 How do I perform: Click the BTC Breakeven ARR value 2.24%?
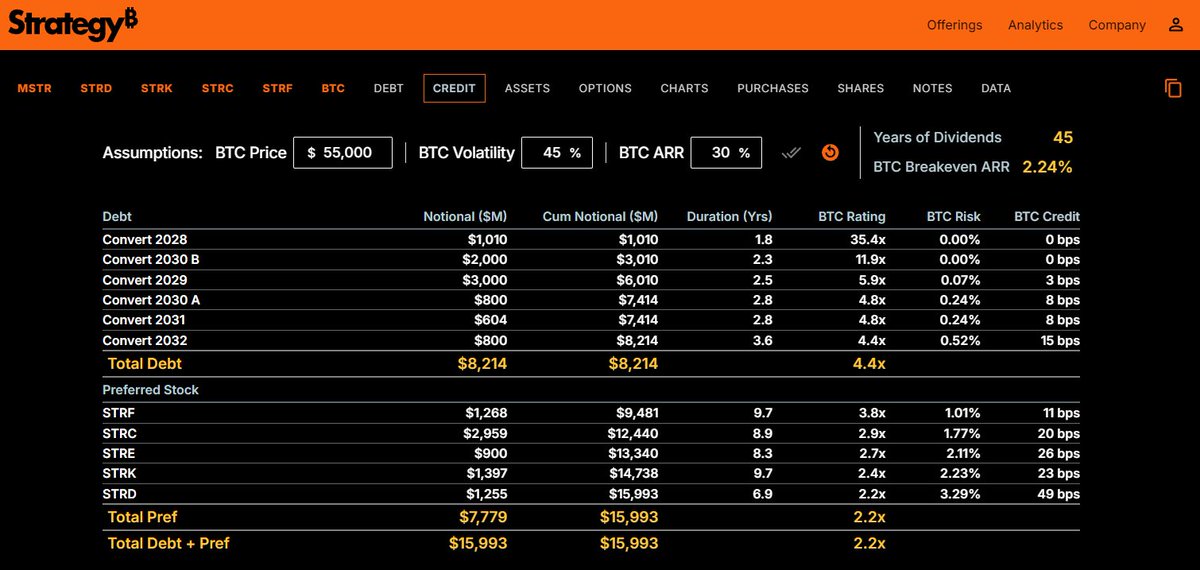(x=1047, y=167)
